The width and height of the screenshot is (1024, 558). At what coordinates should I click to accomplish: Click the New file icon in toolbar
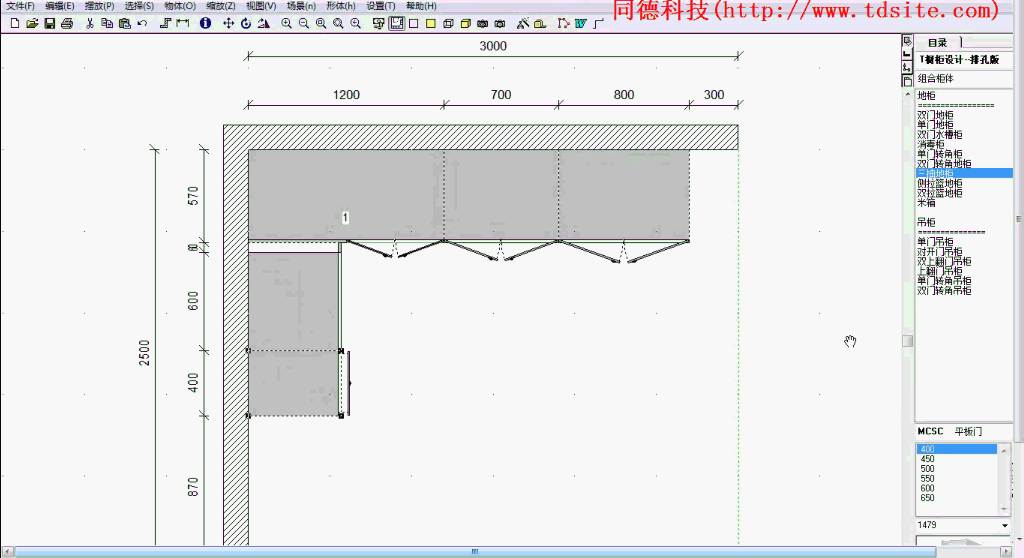click(x=14, y=23)
